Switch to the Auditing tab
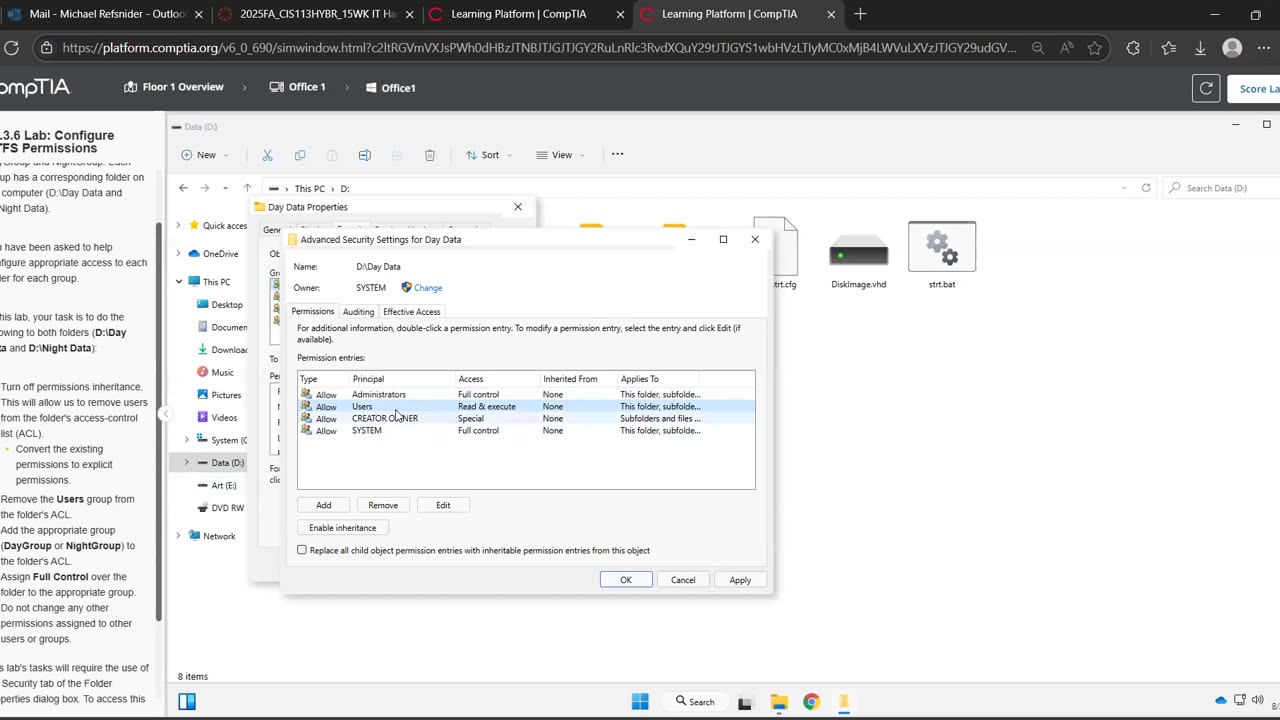The image size is (1280, 720). point(358,312)
